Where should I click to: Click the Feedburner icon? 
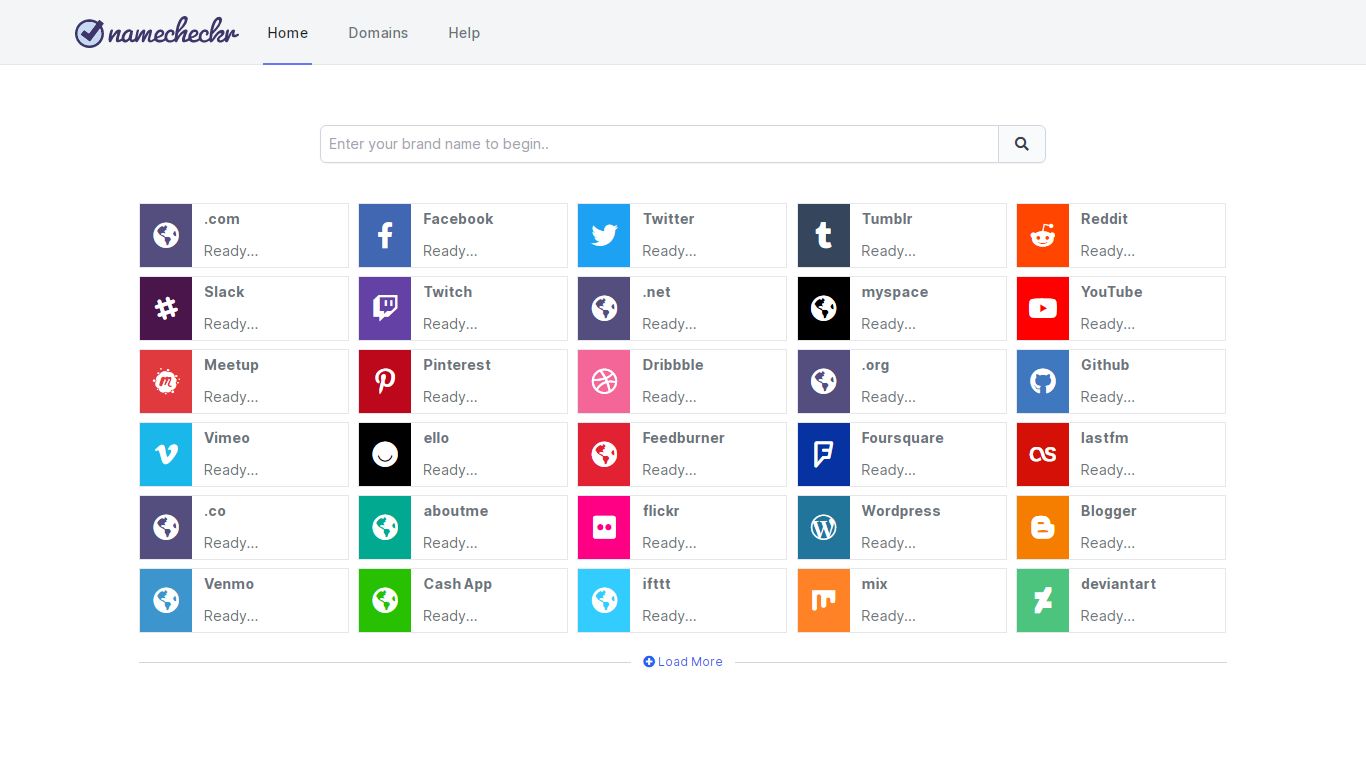pyautogui.click(x=604, y=455)
